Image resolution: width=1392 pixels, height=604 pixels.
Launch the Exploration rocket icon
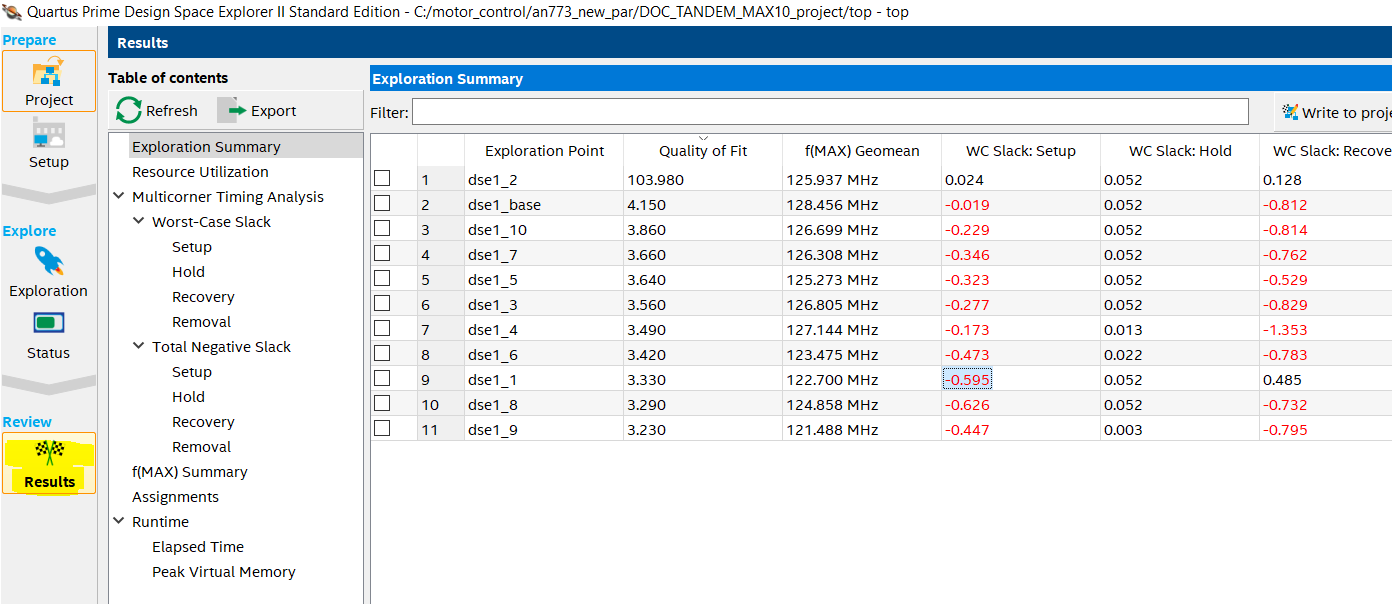[x=49, y=263]
